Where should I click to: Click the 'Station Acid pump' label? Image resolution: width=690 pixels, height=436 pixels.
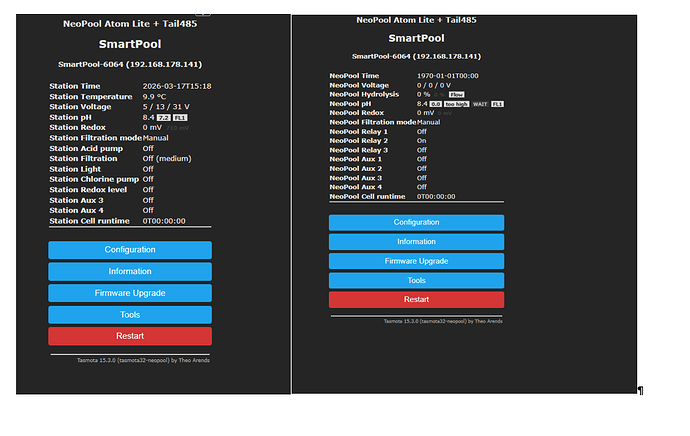pos(86,149)
